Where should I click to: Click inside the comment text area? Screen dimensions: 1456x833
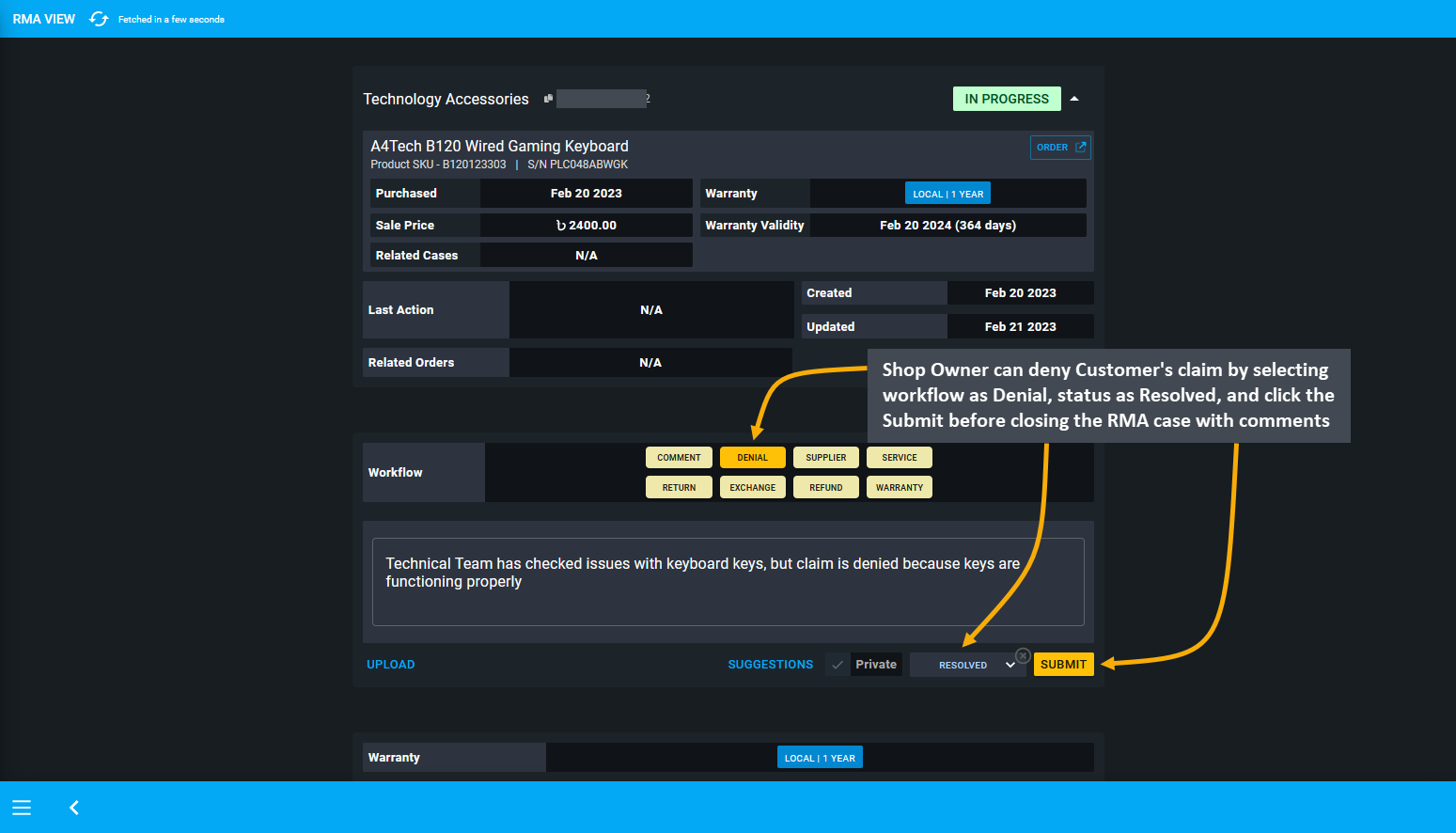click(x=728, y=582)
